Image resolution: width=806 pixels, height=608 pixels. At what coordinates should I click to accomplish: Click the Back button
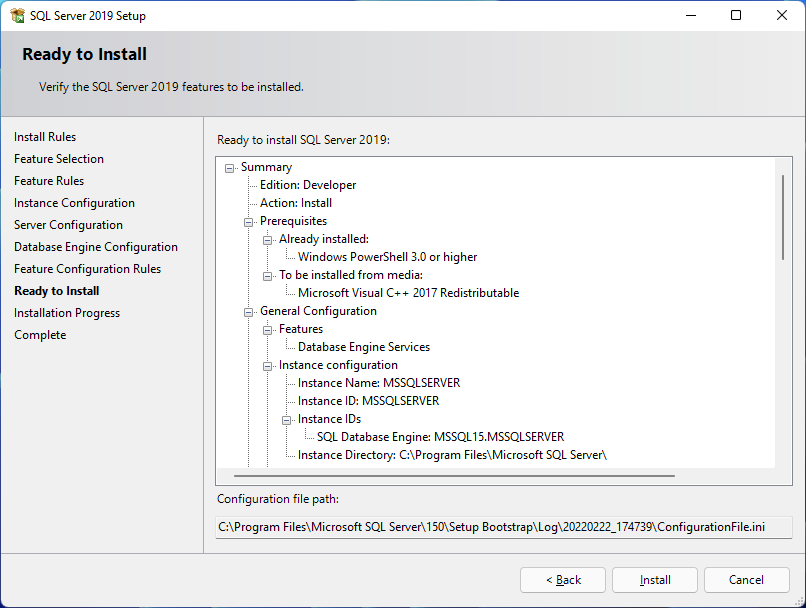(x=563, y=580)
